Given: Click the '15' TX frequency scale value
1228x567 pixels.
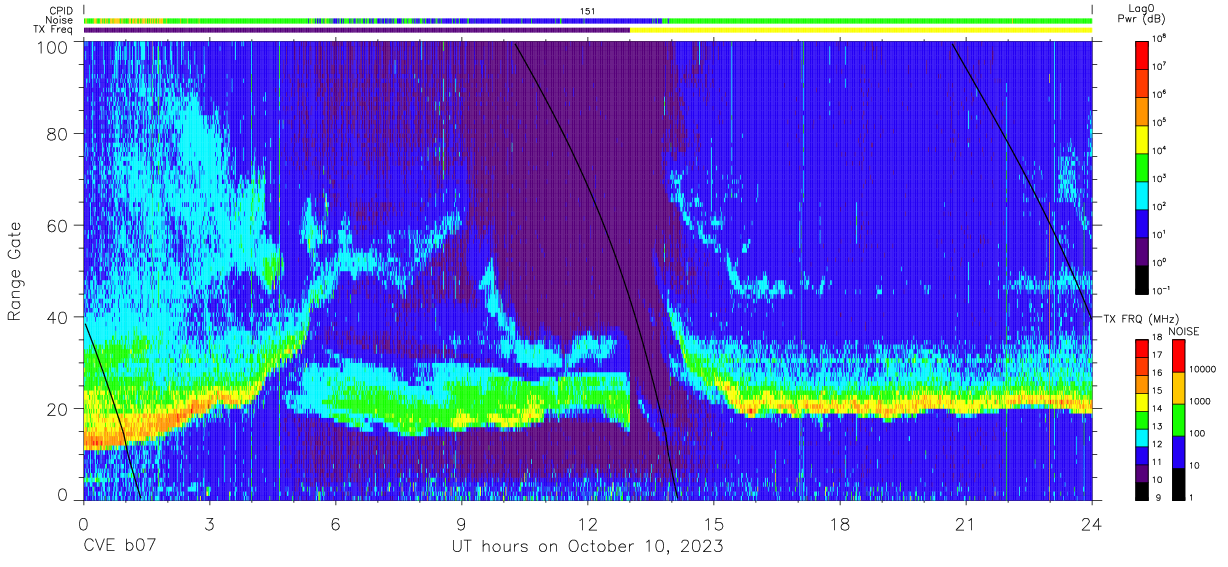Looking at the screenshot, I should pos(1156,393).
